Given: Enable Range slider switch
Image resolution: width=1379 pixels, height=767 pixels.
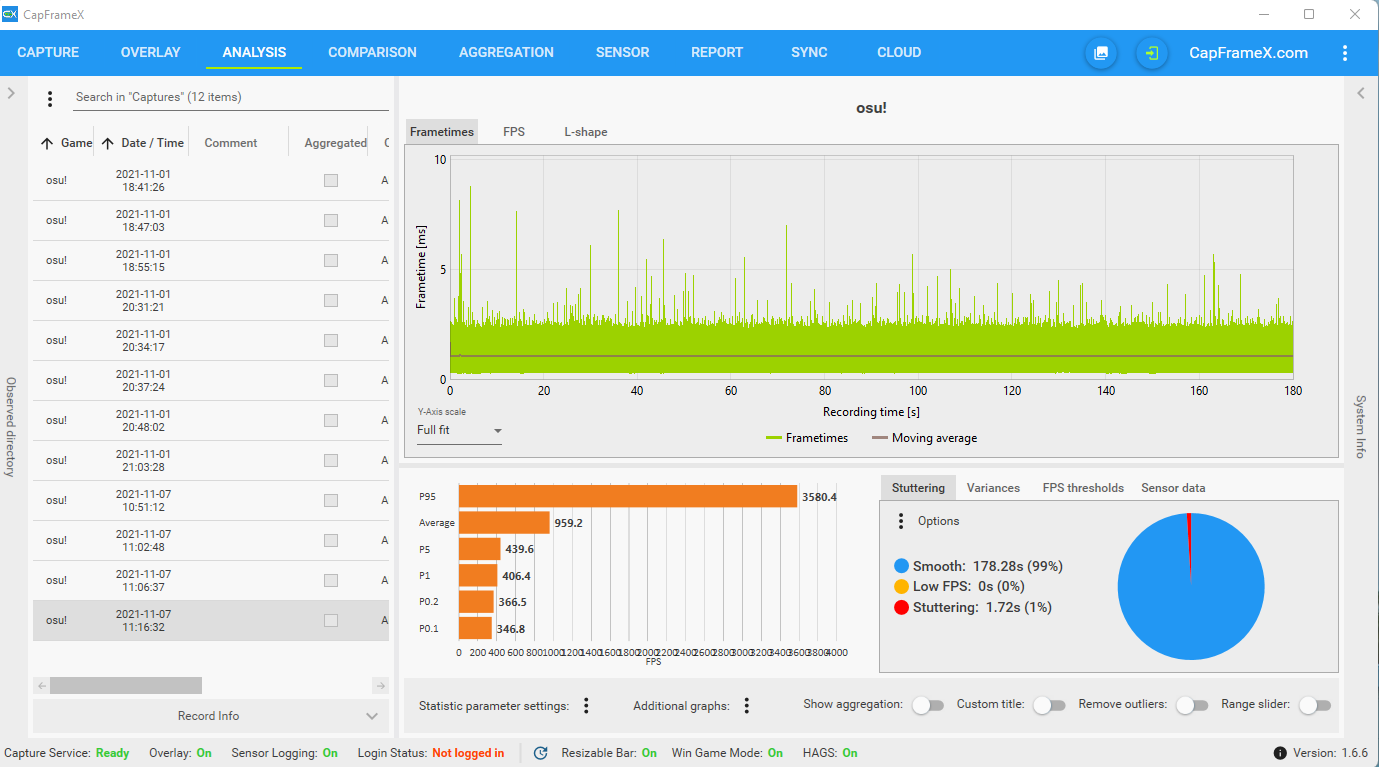Looking at the screenshot, I should pos(1315,706).
